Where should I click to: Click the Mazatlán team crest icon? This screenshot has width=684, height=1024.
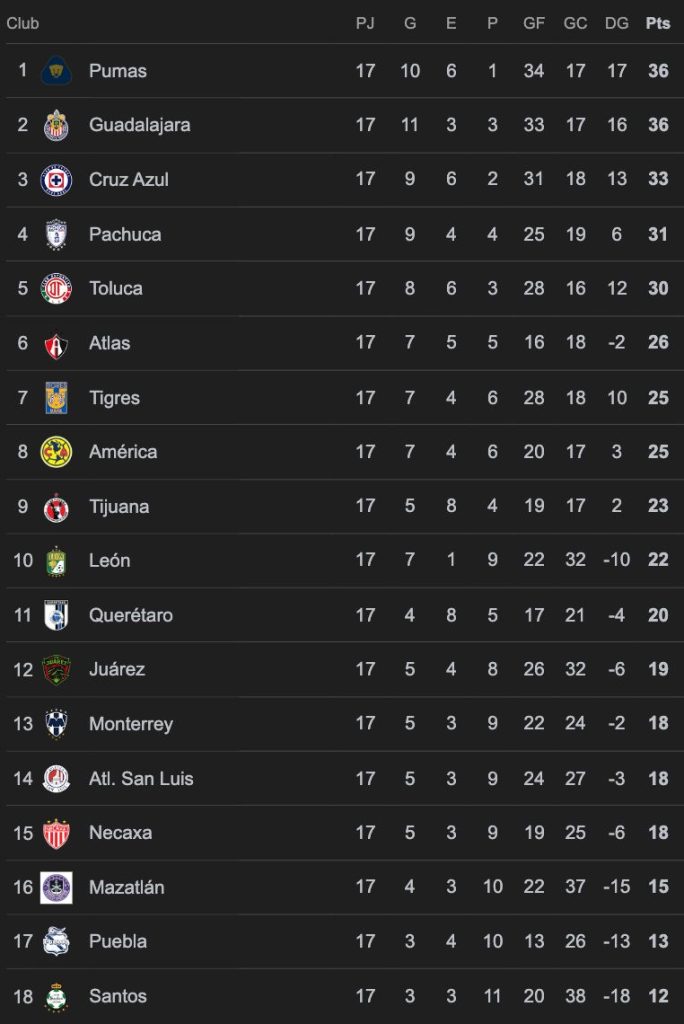tap(56, 887)
